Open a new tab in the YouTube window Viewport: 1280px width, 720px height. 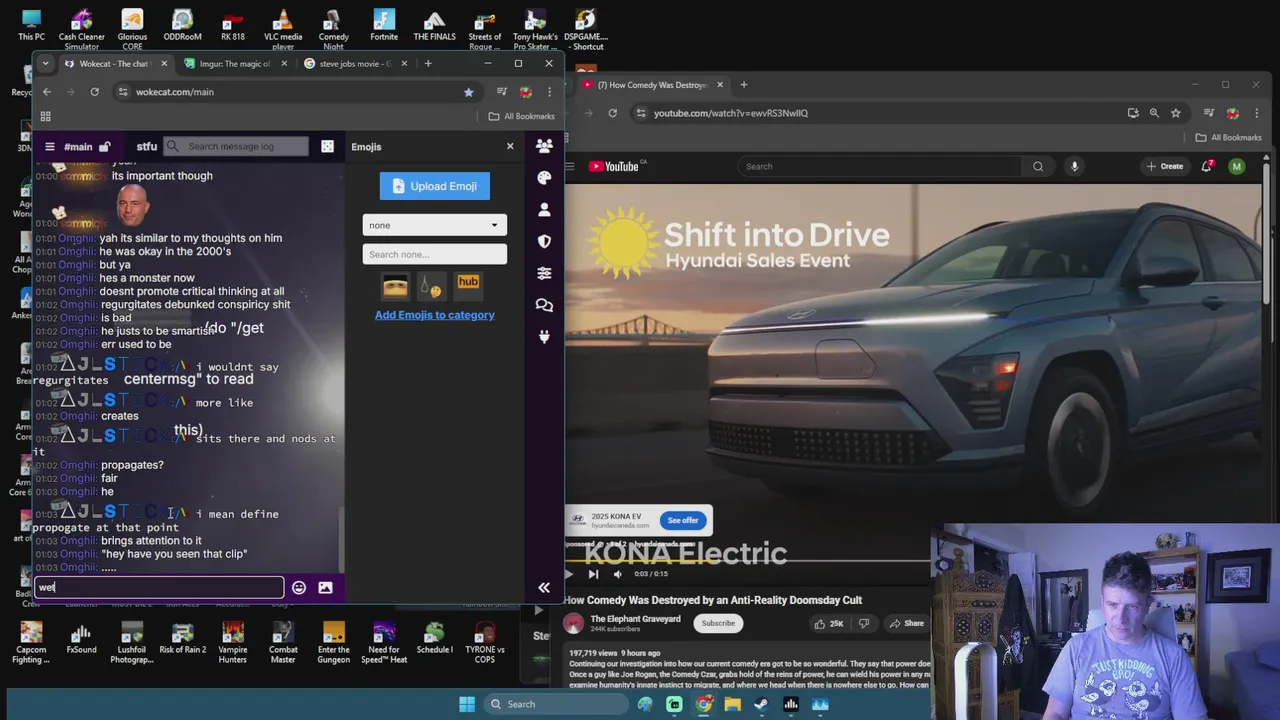[743, 85]
